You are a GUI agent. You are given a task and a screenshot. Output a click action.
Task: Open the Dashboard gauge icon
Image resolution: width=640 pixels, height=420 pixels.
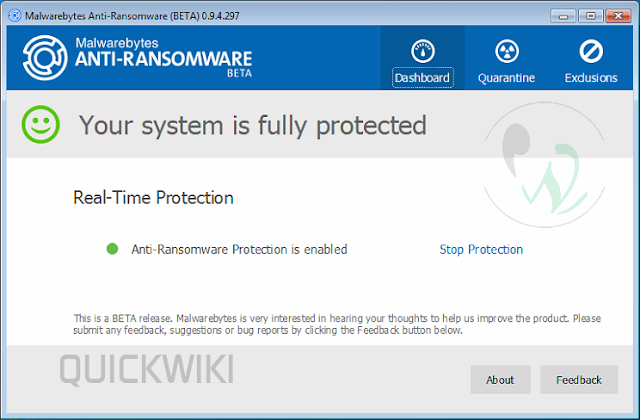click(422, 51)
